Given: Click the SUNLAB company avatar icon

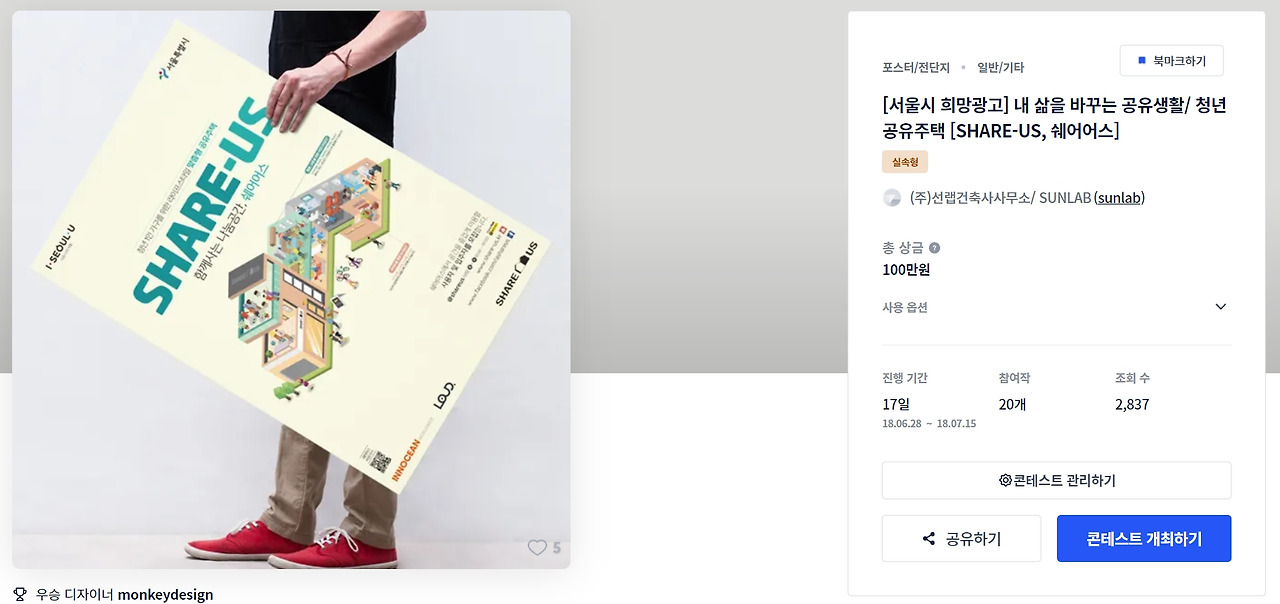Looking at the screenshot, I should (x=892, y=198).
